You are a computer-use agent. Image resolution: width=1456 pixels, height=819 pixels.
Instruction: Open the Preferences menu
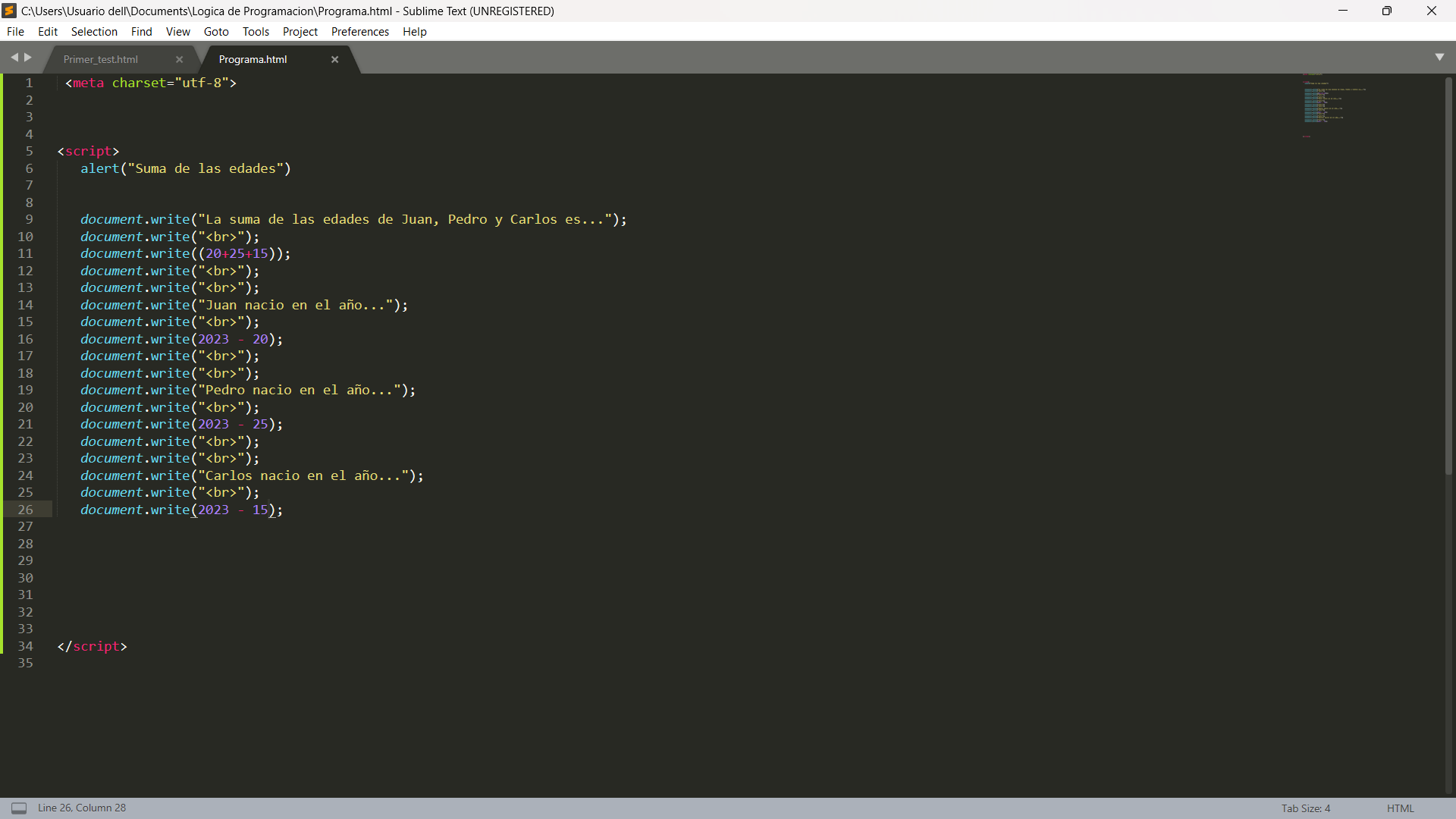pyautogui.click(x=359, y=31)
